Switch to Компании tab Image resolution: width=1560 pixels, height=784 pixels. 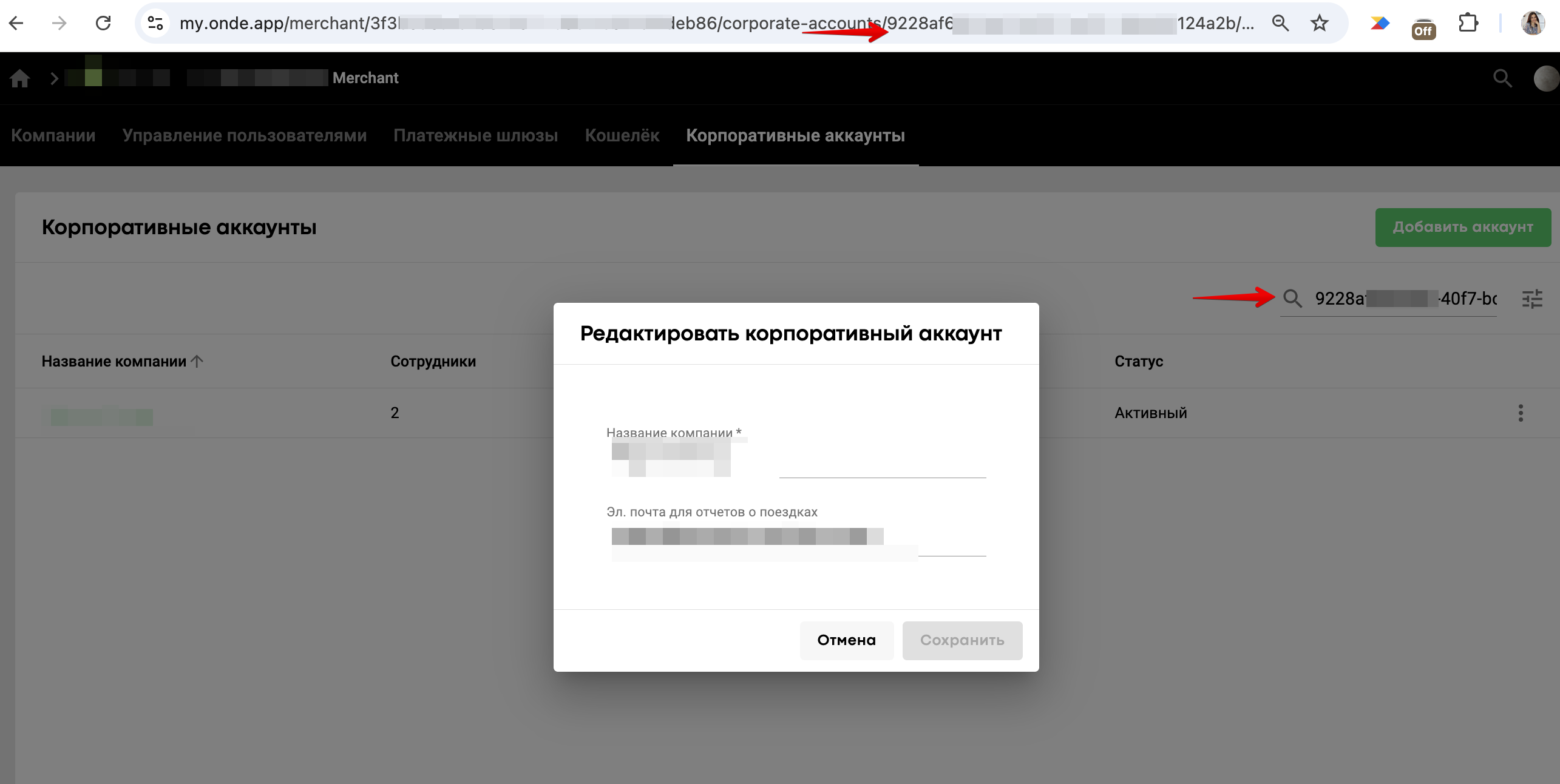tap(53, 135)
